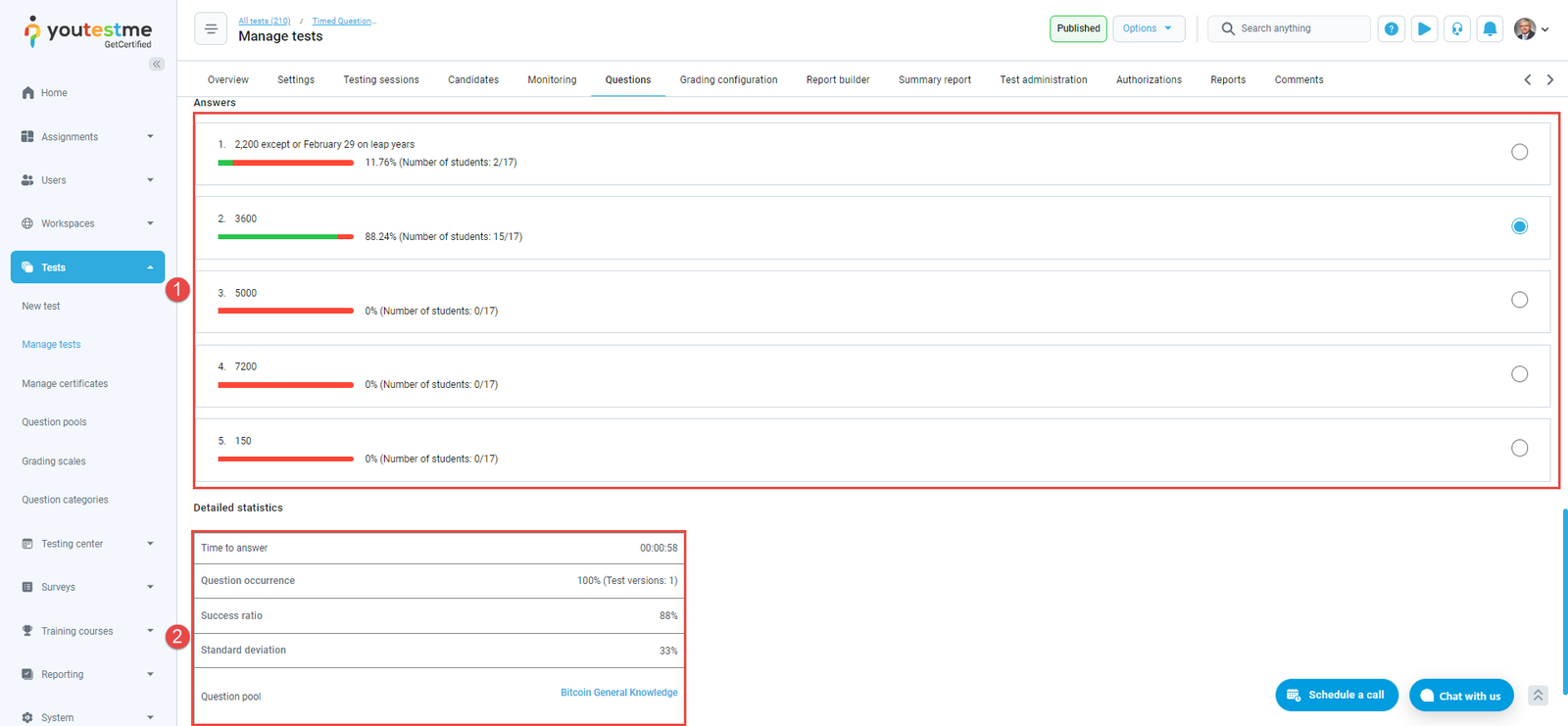Click the progress bar for answer 3600
This screenshot has height=726, width=1568.
pyautogui.click(x=285, y=237)
